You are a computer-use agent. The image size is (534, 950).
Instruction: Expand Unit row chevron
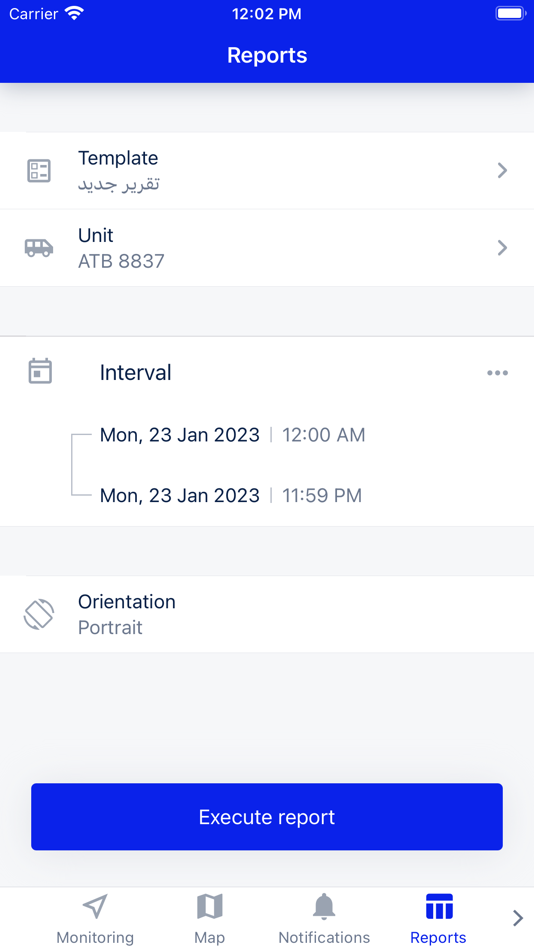(502, 248)
